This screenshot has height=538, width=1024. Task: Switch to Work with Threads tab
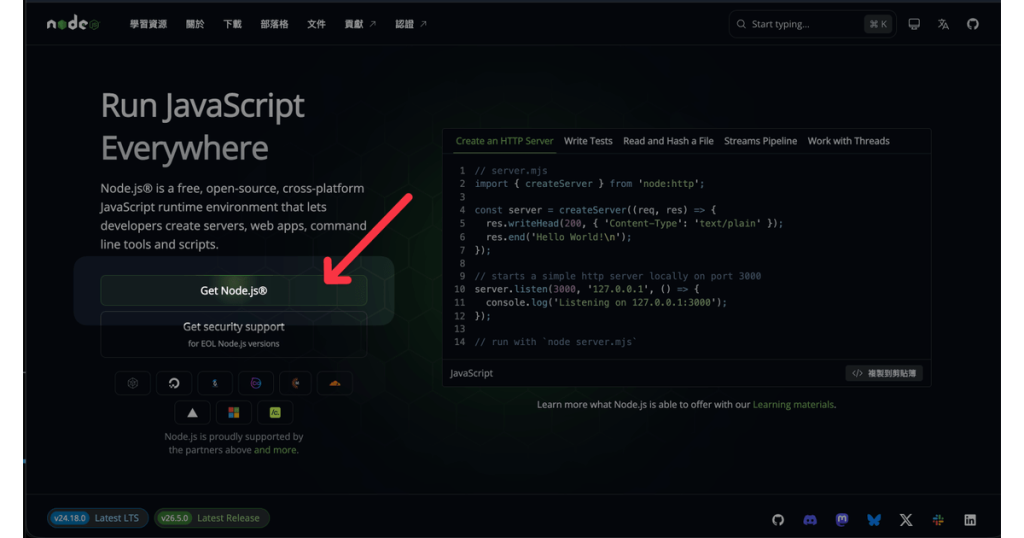(x=848, y=141)
